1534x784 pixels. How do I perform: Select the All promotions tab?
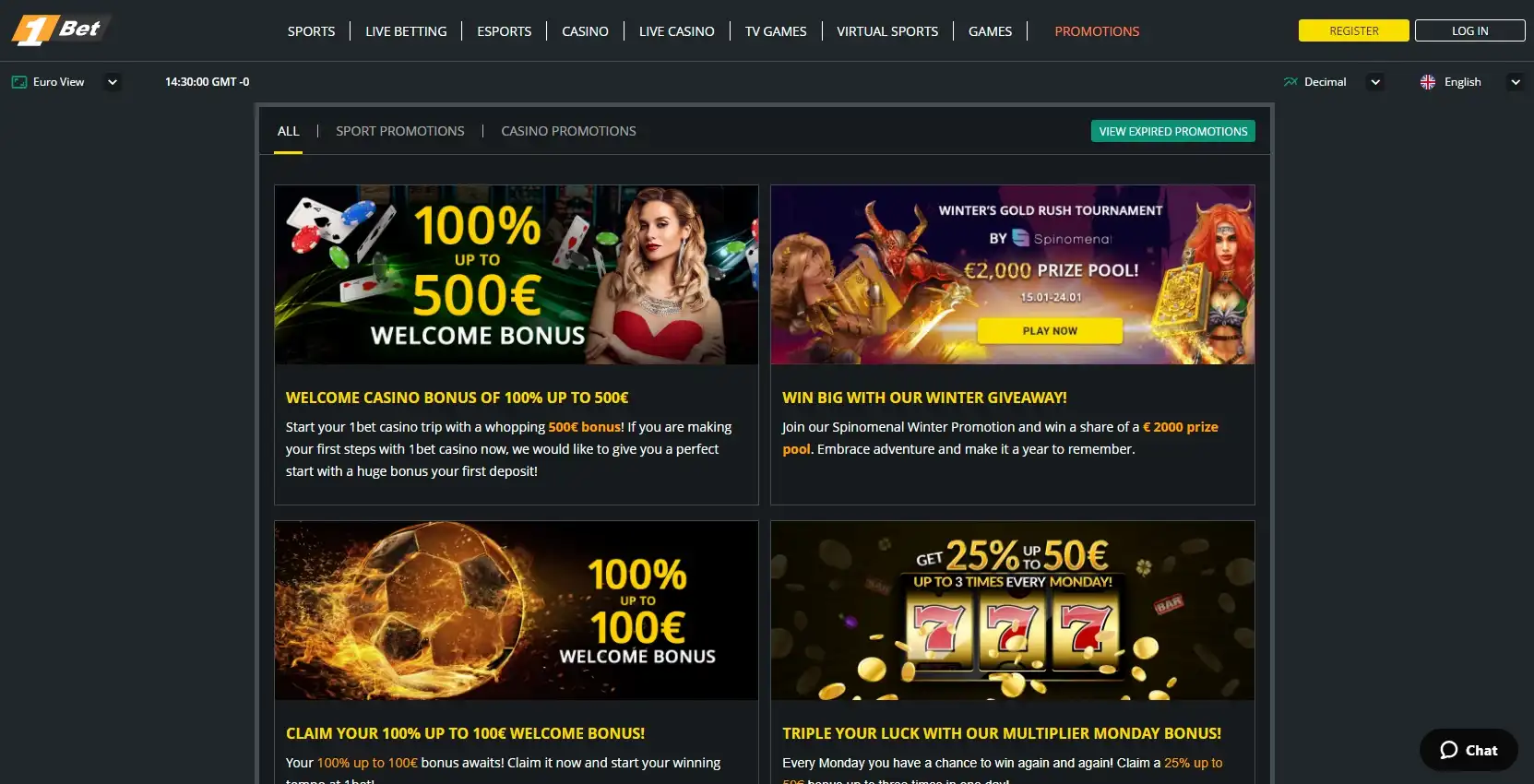tap(288, 131)
